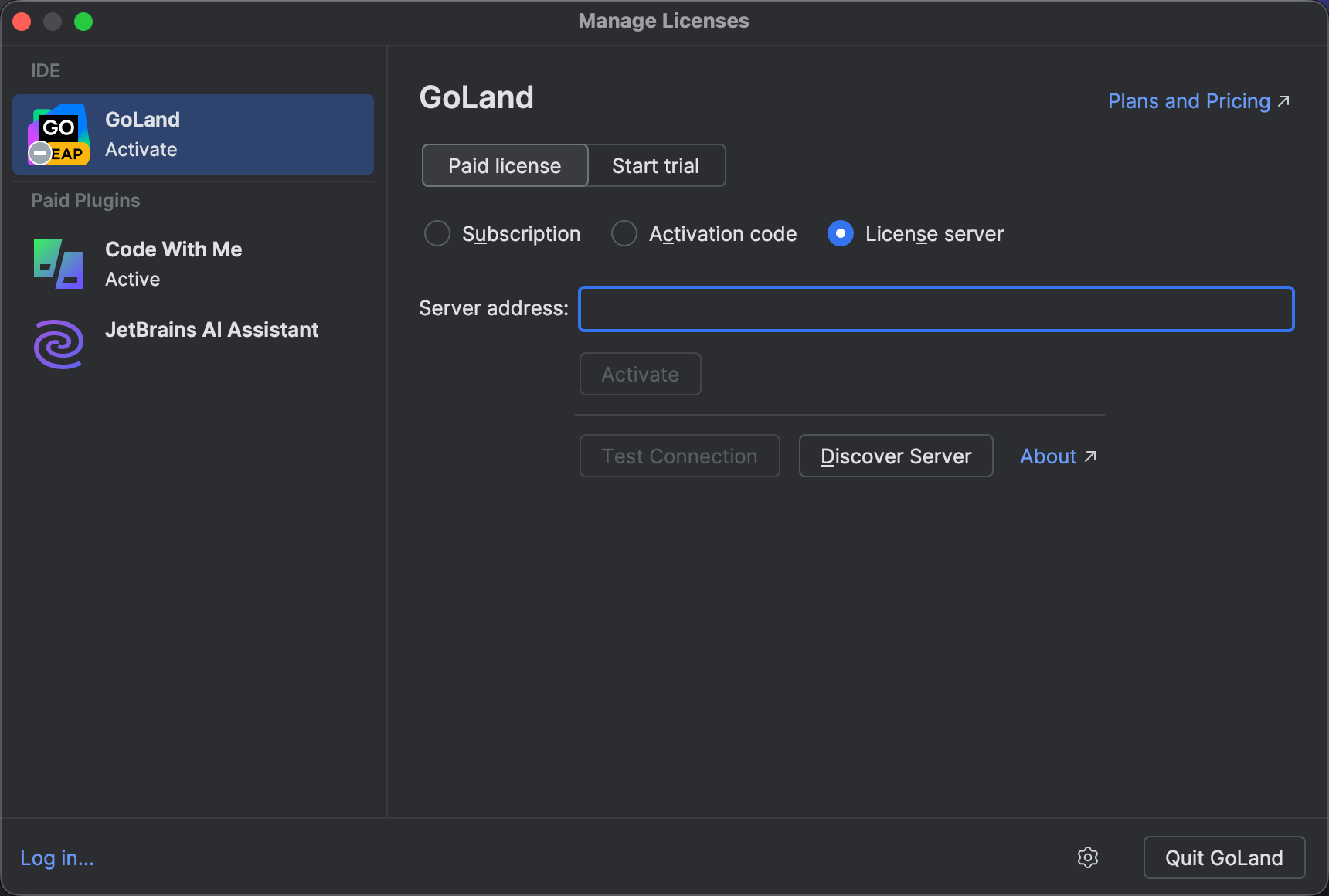1329x896 pixels.
Task: Select the green maximize traffic-light button
Action: pos(83,21)
